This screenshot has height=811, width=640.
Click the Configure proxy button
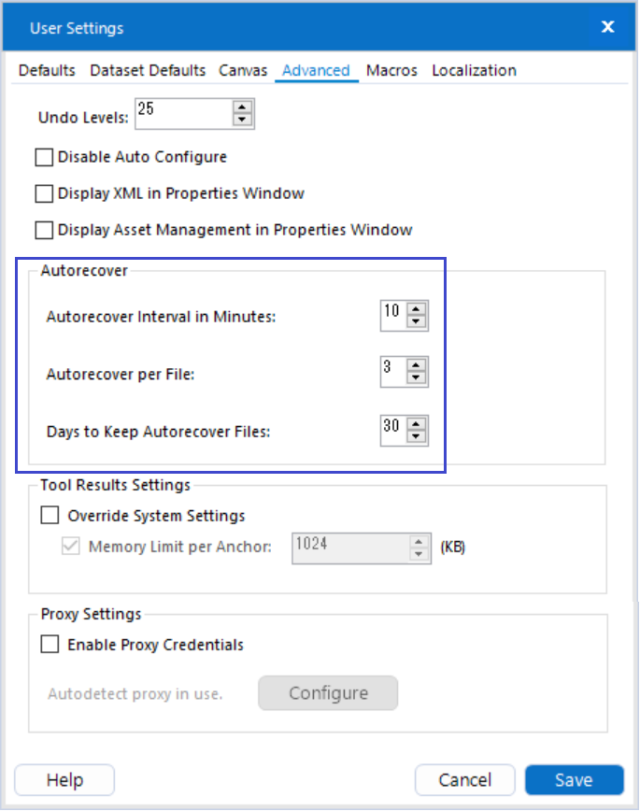pyautogui.click(x=327, y=693)
